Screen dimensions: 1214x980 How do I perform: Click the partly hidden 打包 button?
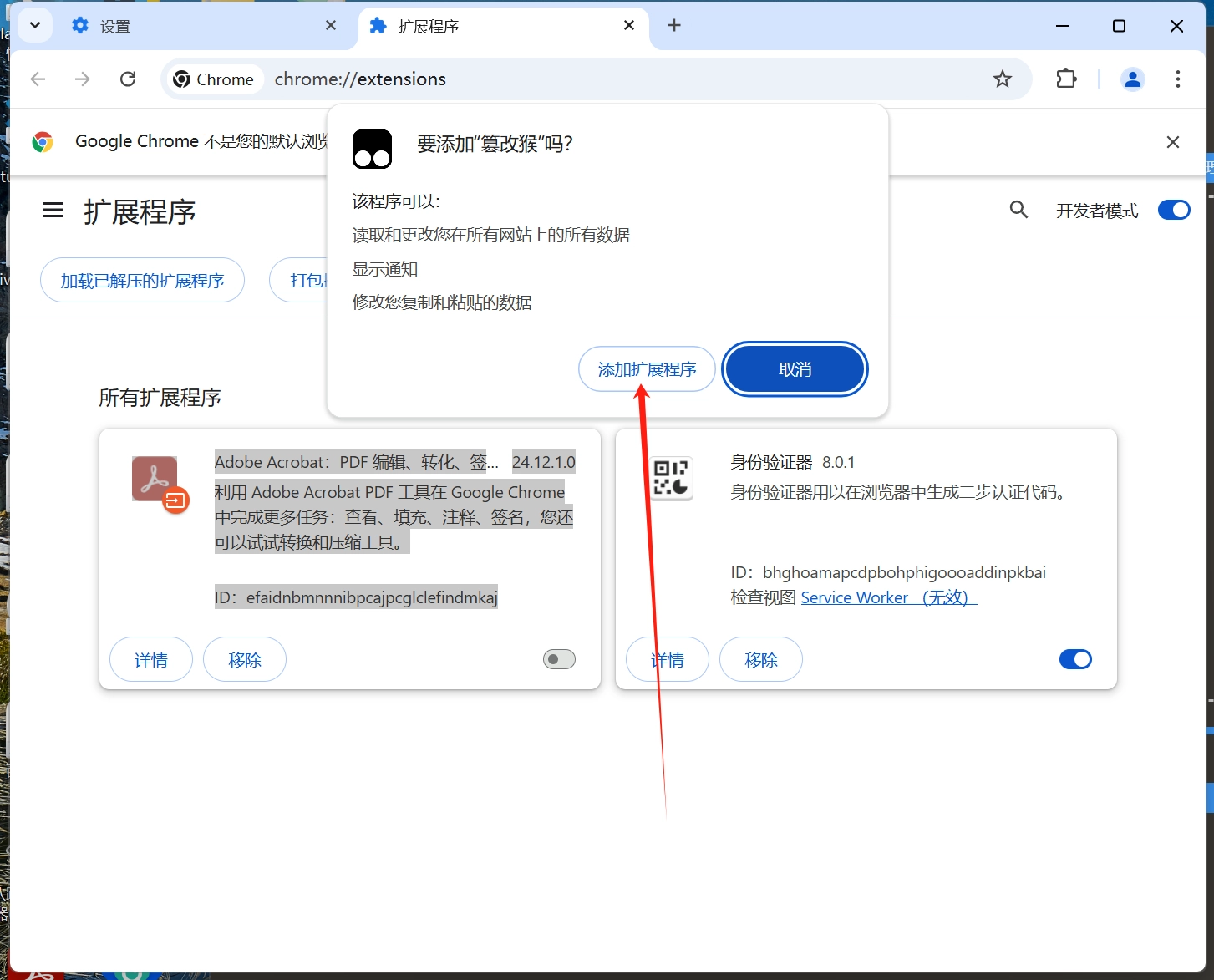coord(299,281)
